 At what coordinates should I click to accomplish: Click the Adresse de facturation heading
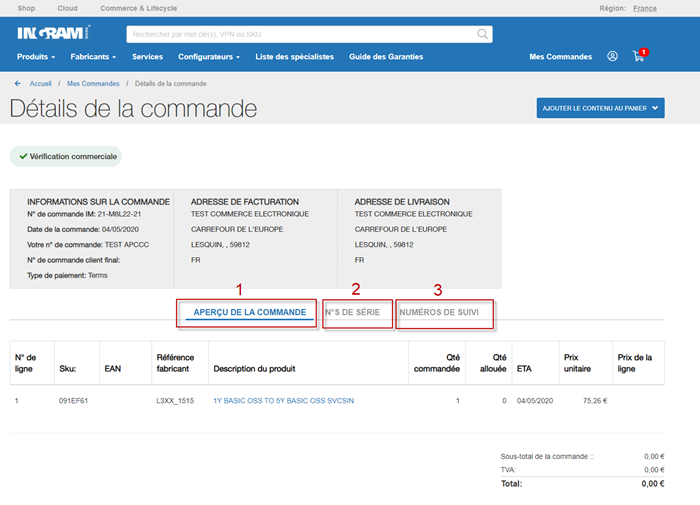pyautogui.click(x=245, y=202)
